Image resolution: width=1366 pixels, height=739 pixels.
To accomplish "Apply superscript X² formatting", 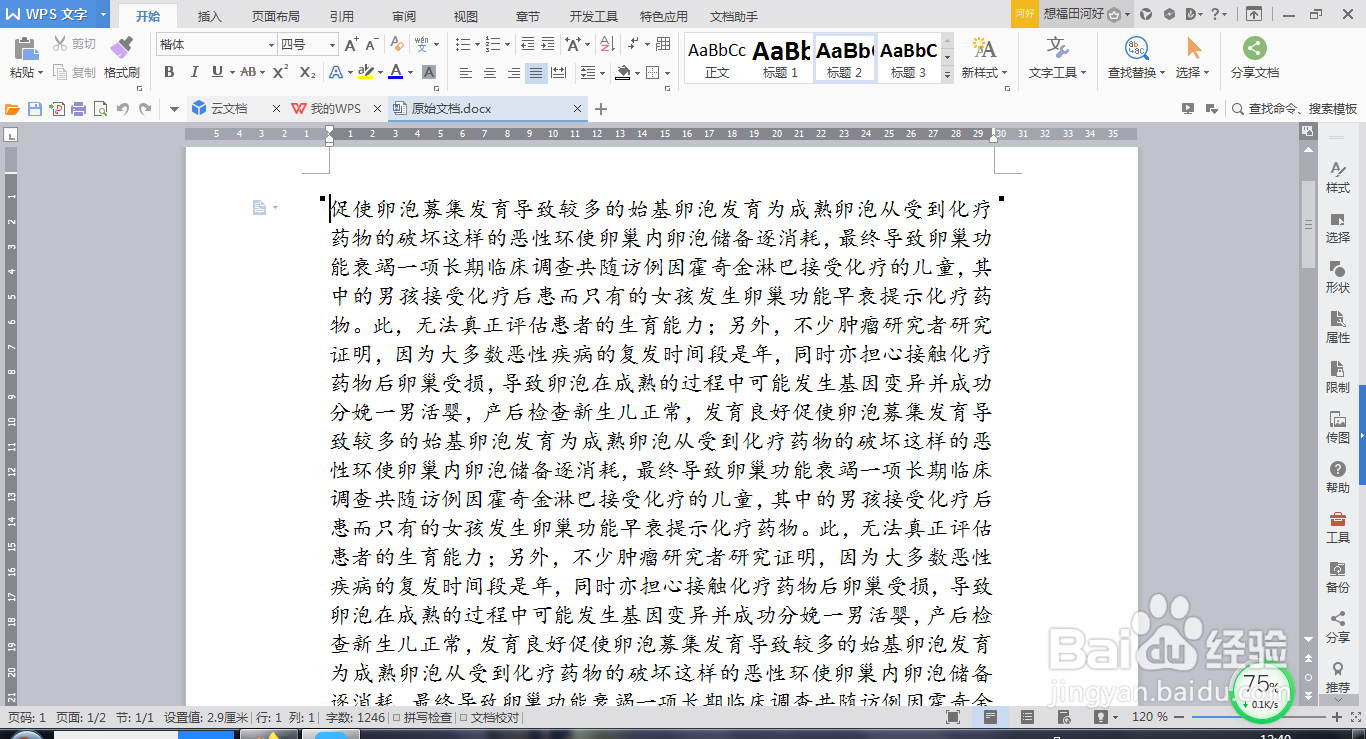I will (x=281, y=72).
